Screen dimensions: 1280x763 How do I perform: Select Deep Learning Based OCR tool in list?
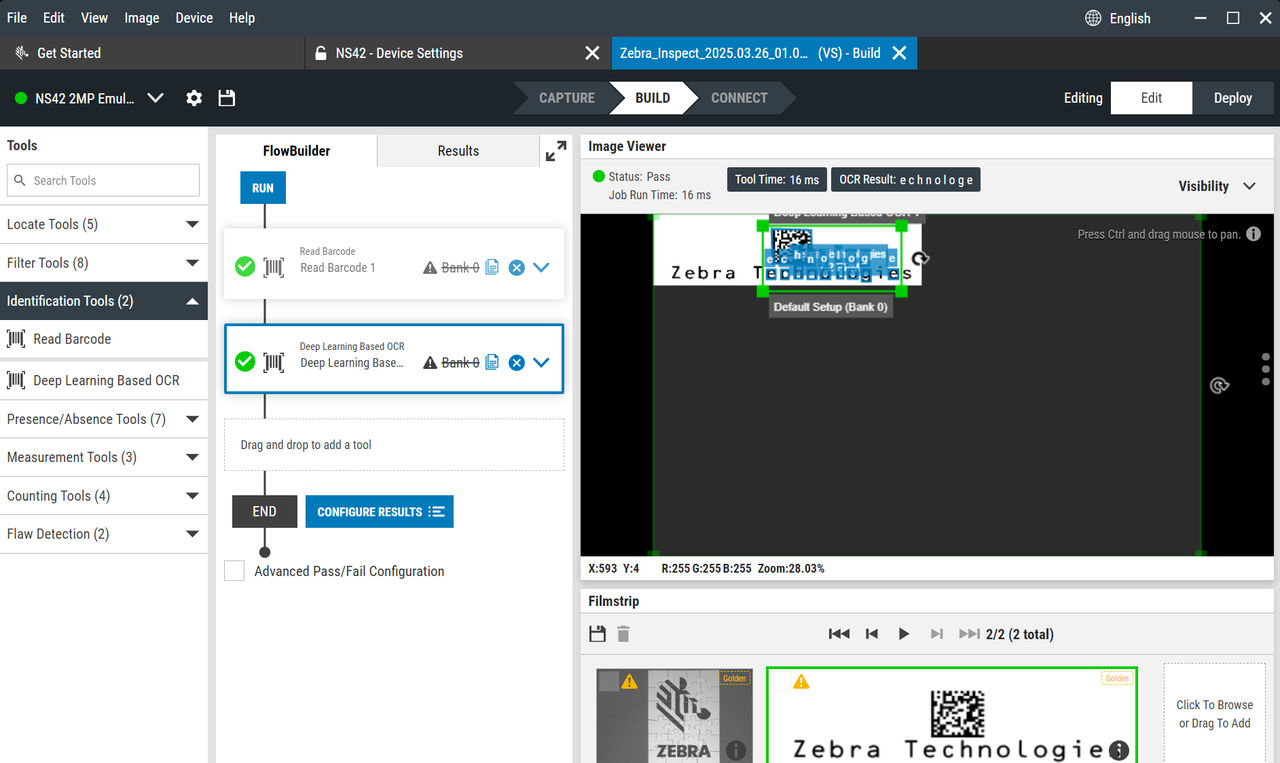tap(104, 380)
